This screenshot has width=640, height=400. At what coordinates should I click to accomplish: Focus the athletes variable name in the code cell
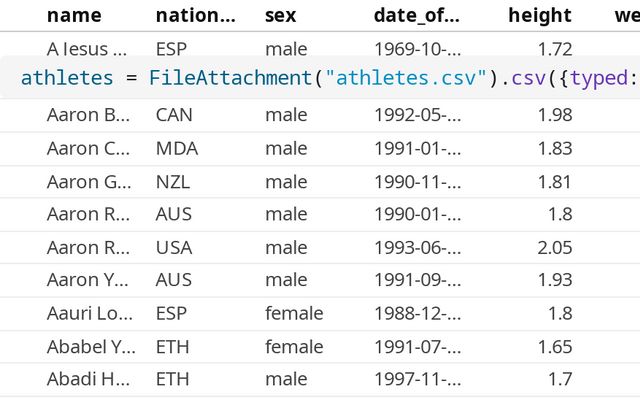tap(64, 78)
